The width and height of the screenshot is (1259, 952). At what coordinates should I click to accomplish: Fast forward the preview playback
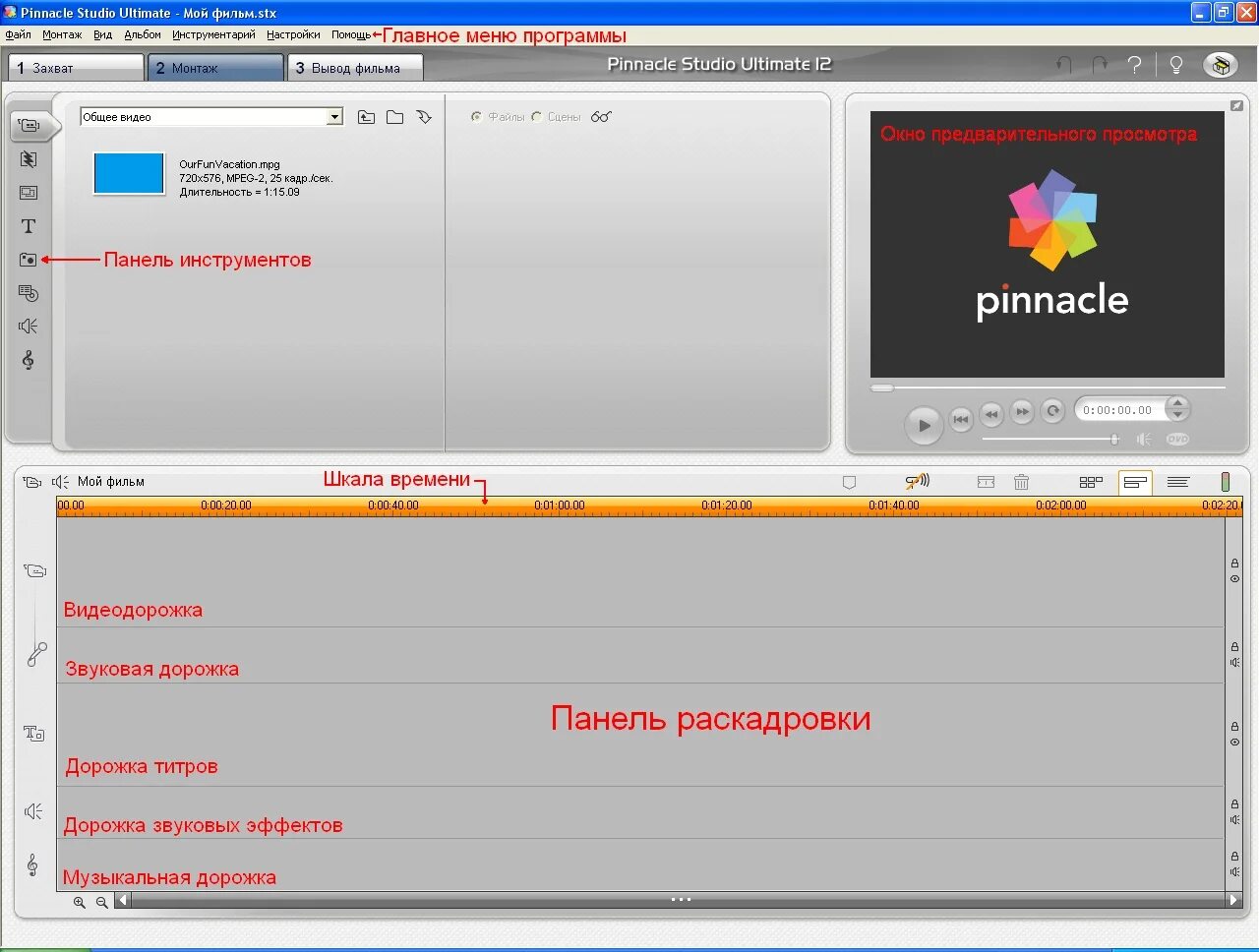click(x=1022, y=412)
